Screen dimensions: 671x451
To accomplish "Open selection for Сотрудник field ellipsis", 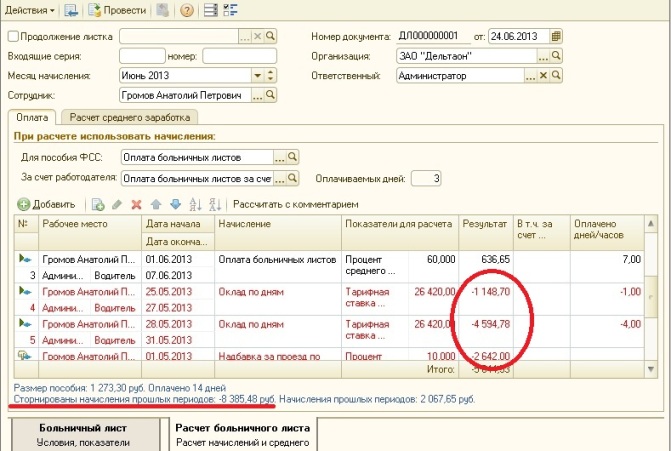I will pos(255,95).
